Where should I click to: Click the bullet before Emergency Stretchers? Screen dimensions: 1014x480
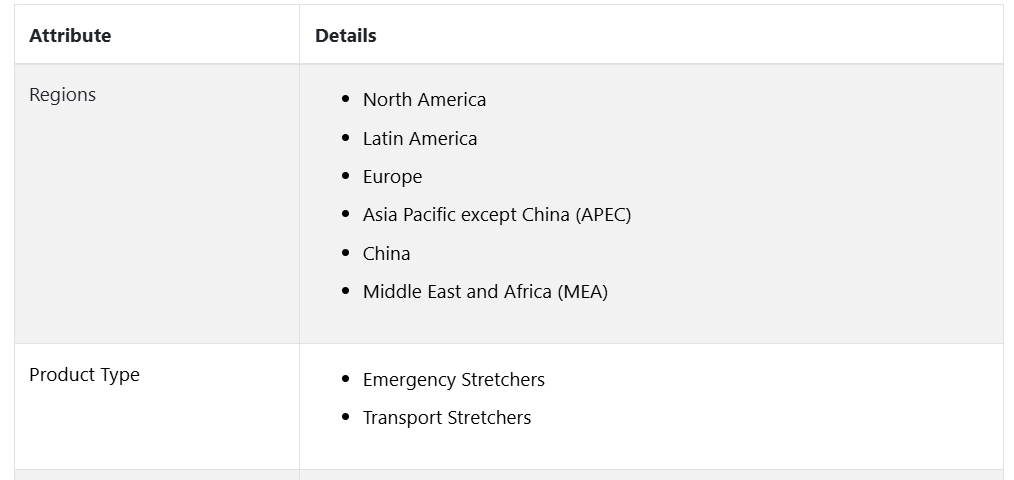click(345, 379)
